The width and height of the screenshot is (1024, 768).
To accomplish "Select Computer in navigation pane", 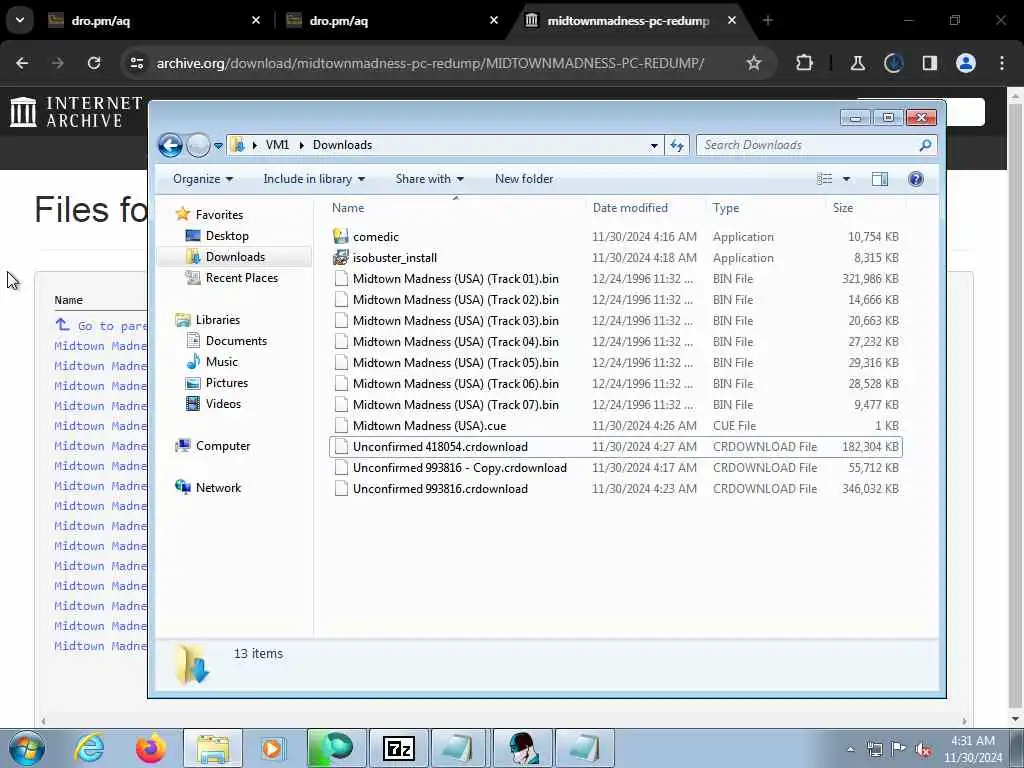I will [223, 446].
